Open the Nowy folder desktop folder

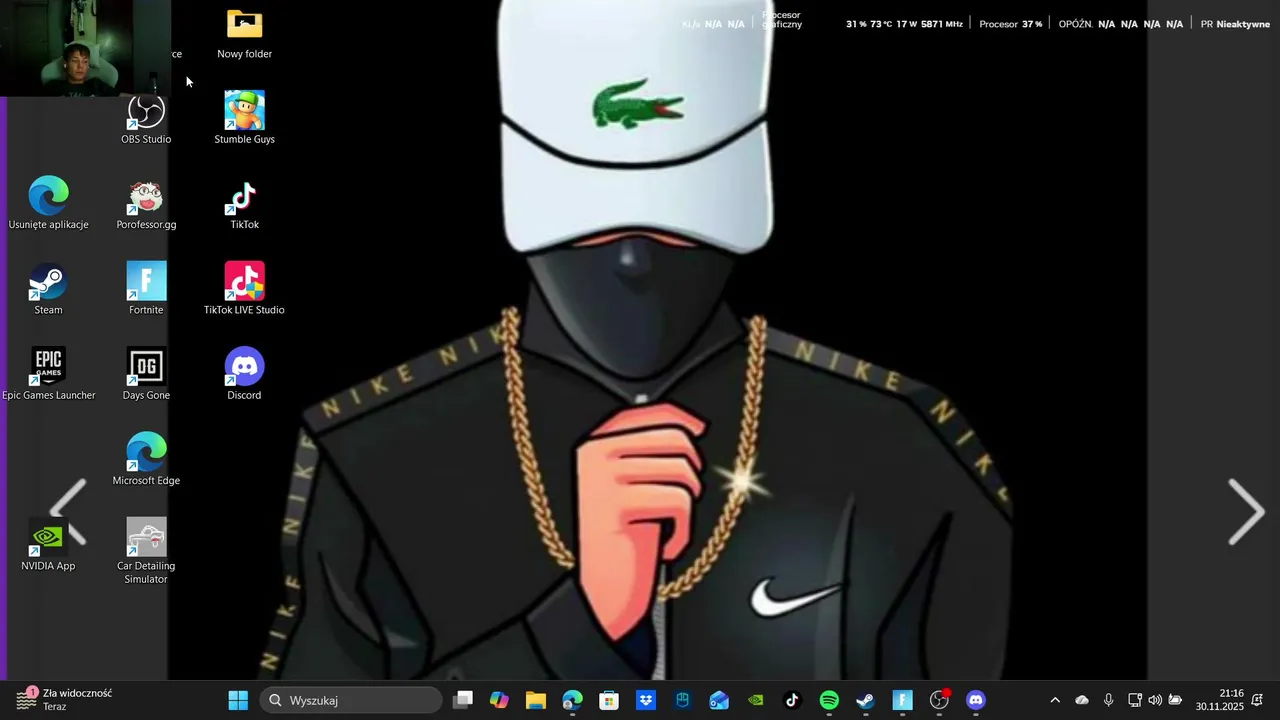pyautogui.click(x=244, y=34)
